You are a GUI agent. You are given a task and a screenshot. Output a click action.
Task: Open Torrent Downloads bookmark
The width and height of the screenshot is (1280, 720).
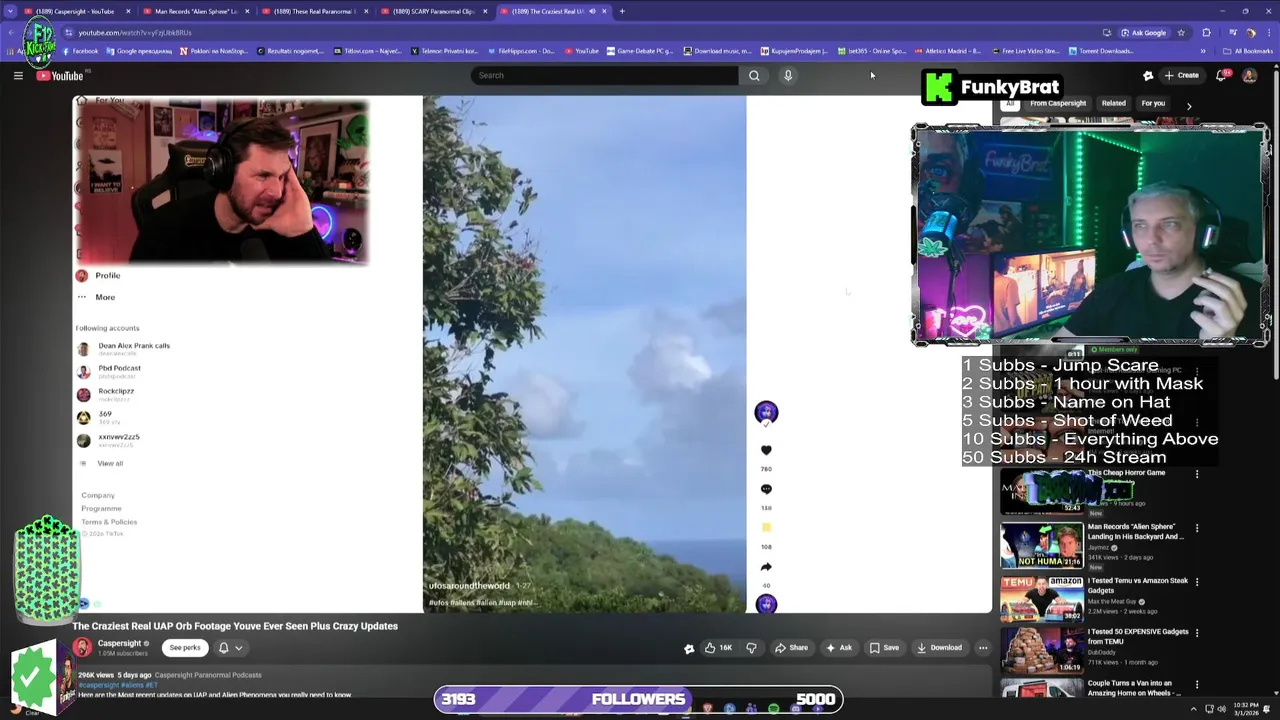tap(1101, 51)
